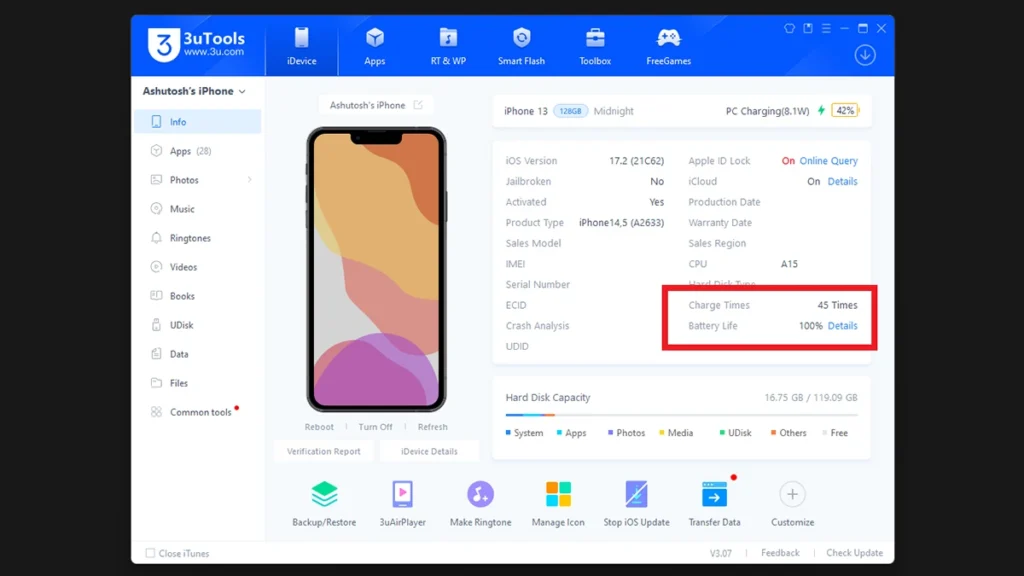
Task: Click the 45 Times charge value
Action: (x=837, y=305)
